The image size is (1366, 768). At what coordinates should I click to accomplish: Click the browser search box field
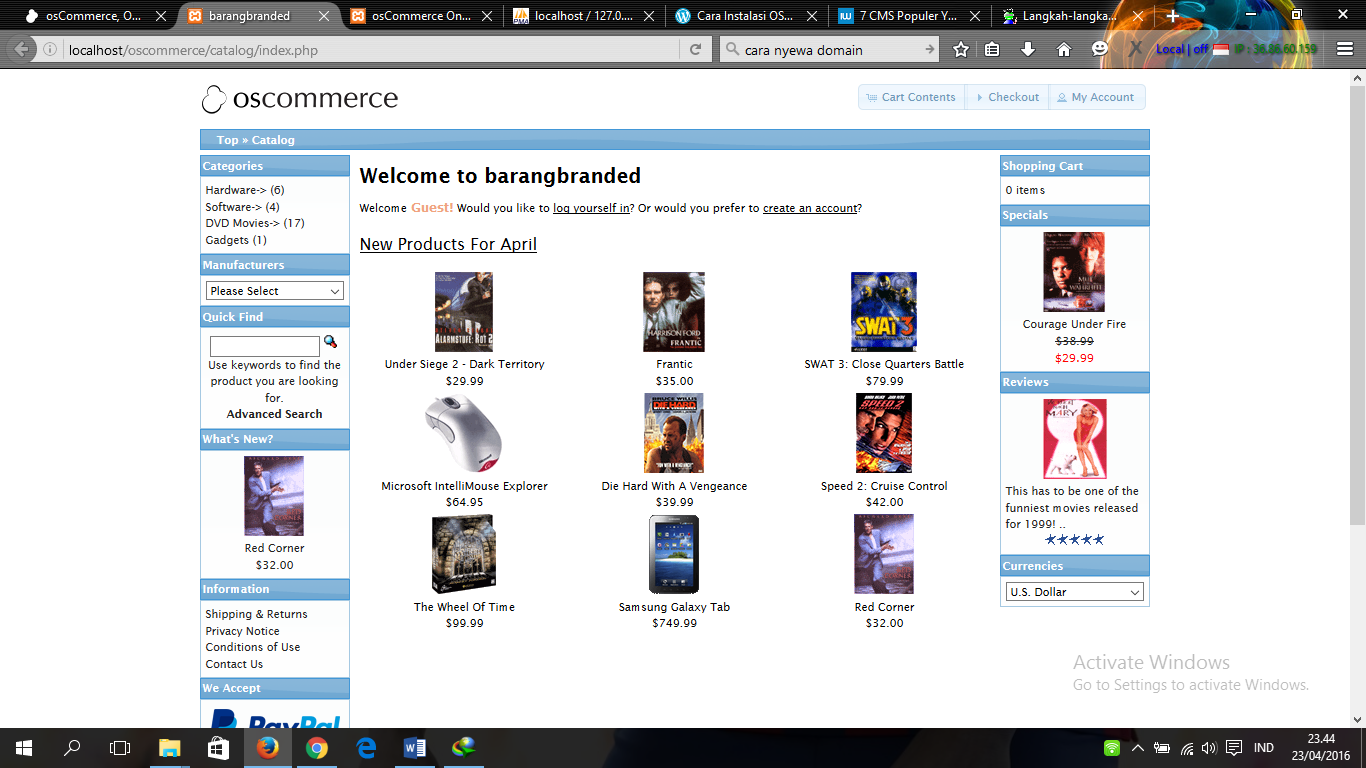(830, 49)
